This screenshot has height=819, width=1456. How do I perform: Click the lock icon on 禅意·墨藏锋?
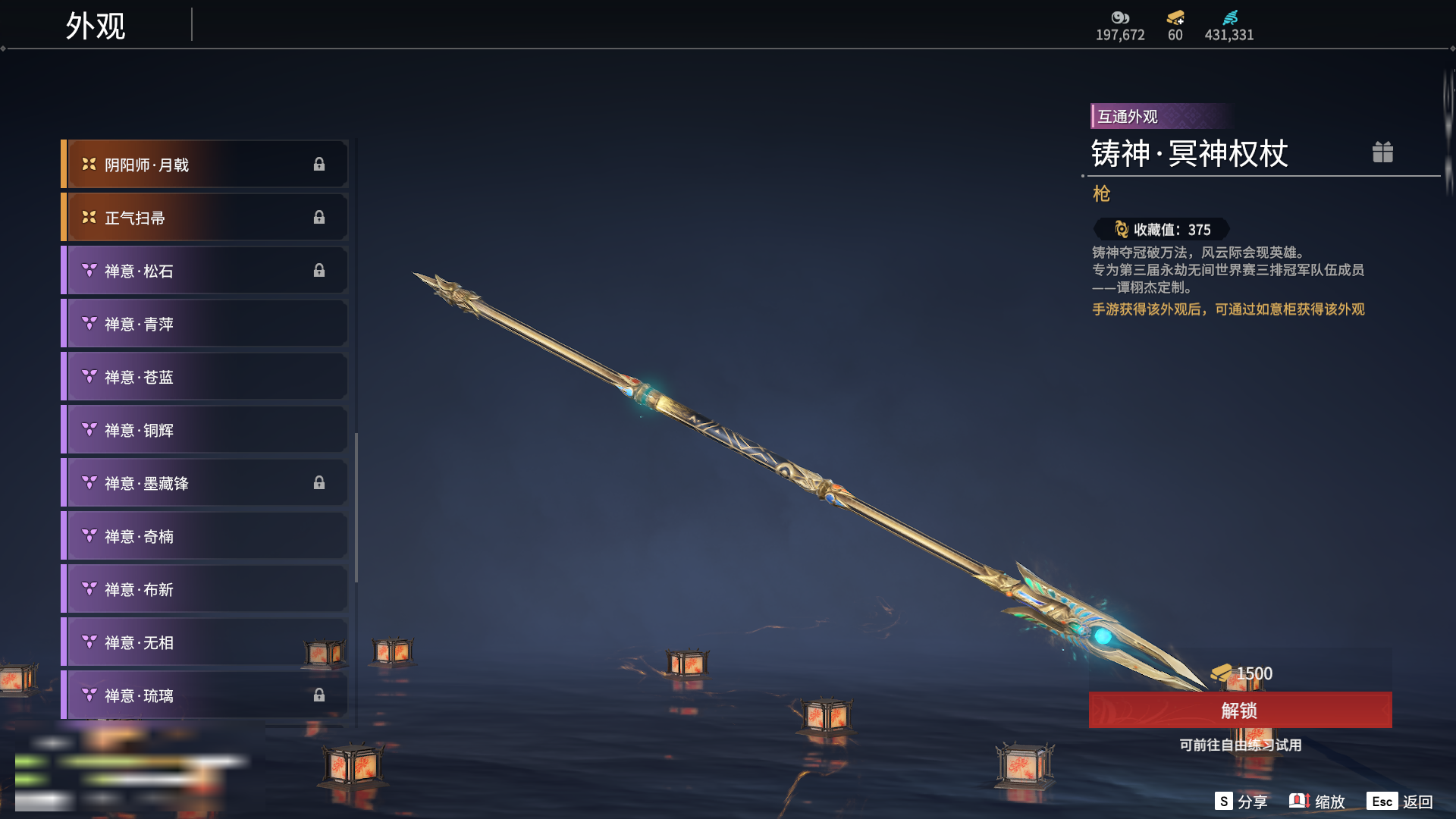(319, 483)
